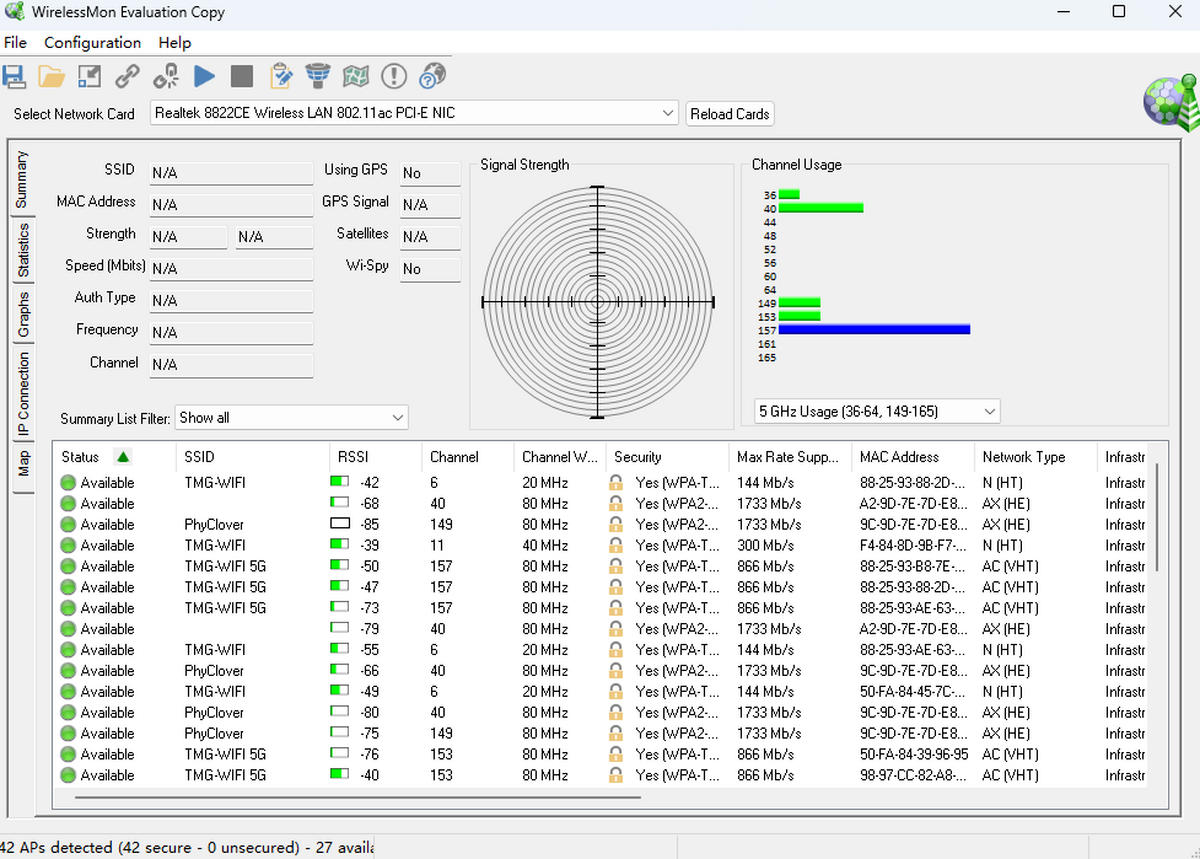
Task: Click green status circle for RSSI -50 row
Action: point(68,566)
